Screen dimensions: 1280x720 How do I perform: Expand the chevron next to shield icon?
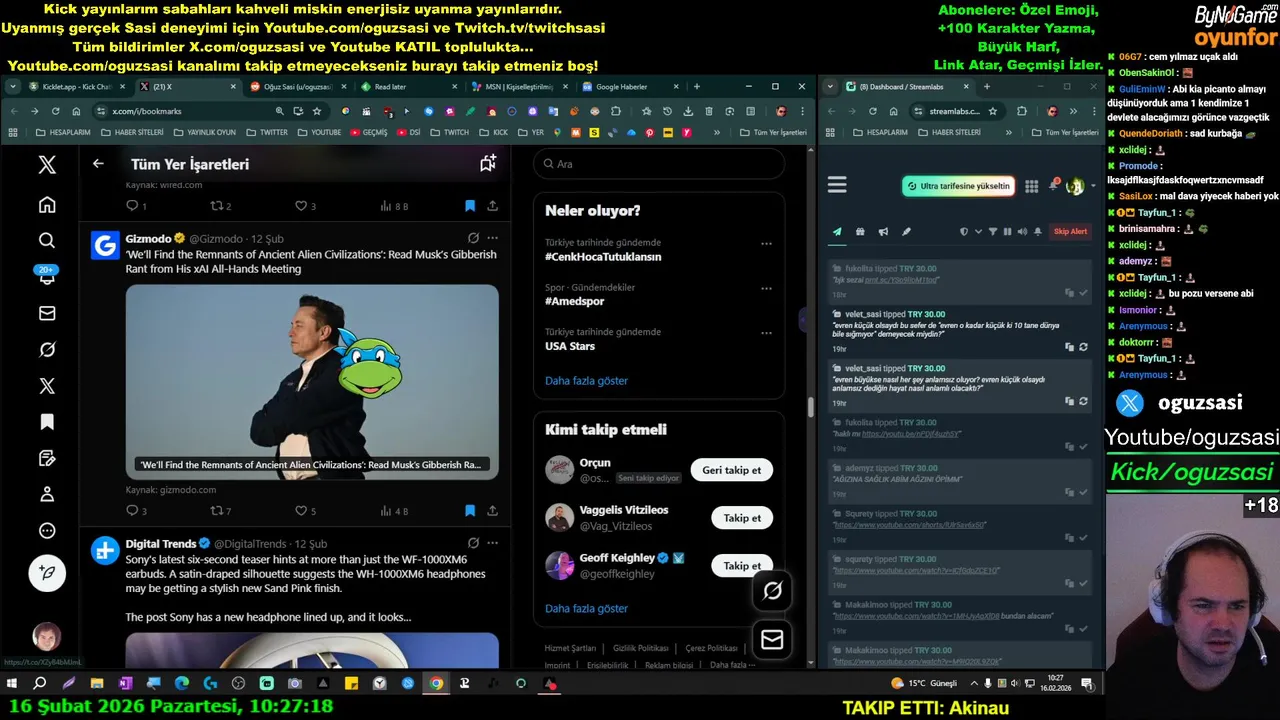click(978, 231)
